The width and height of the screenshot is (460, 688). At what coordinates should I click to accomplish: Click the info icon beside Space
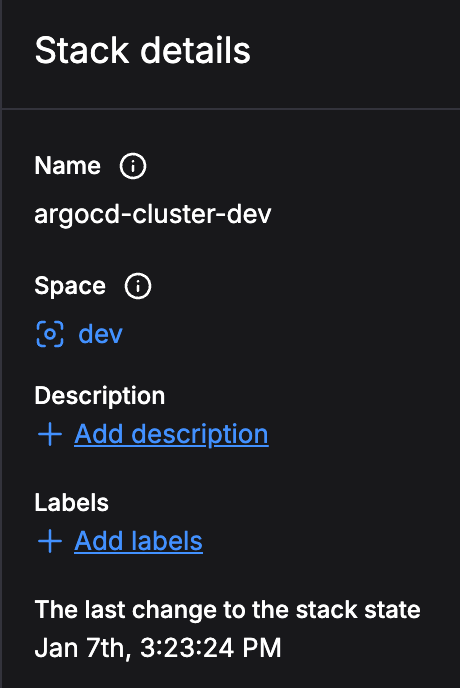[x=138, y=286]
